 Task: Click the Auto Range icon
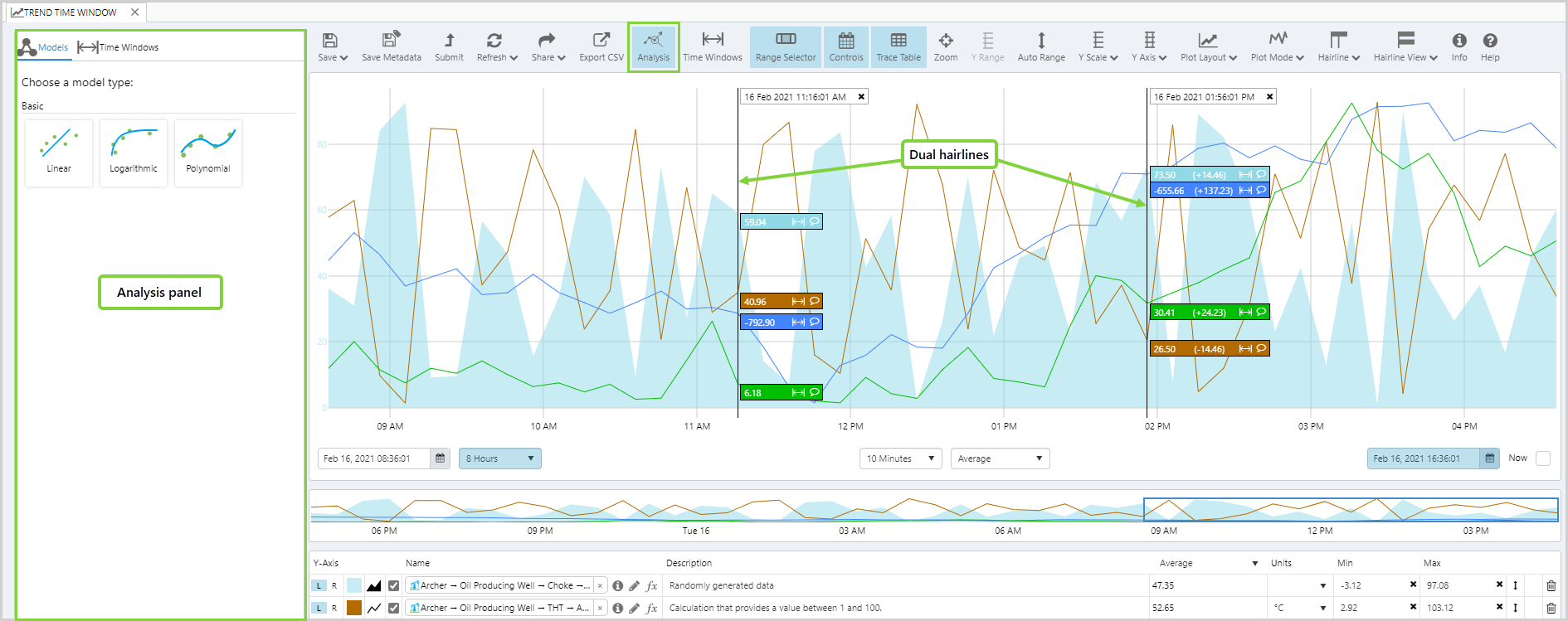point(1040,46)
